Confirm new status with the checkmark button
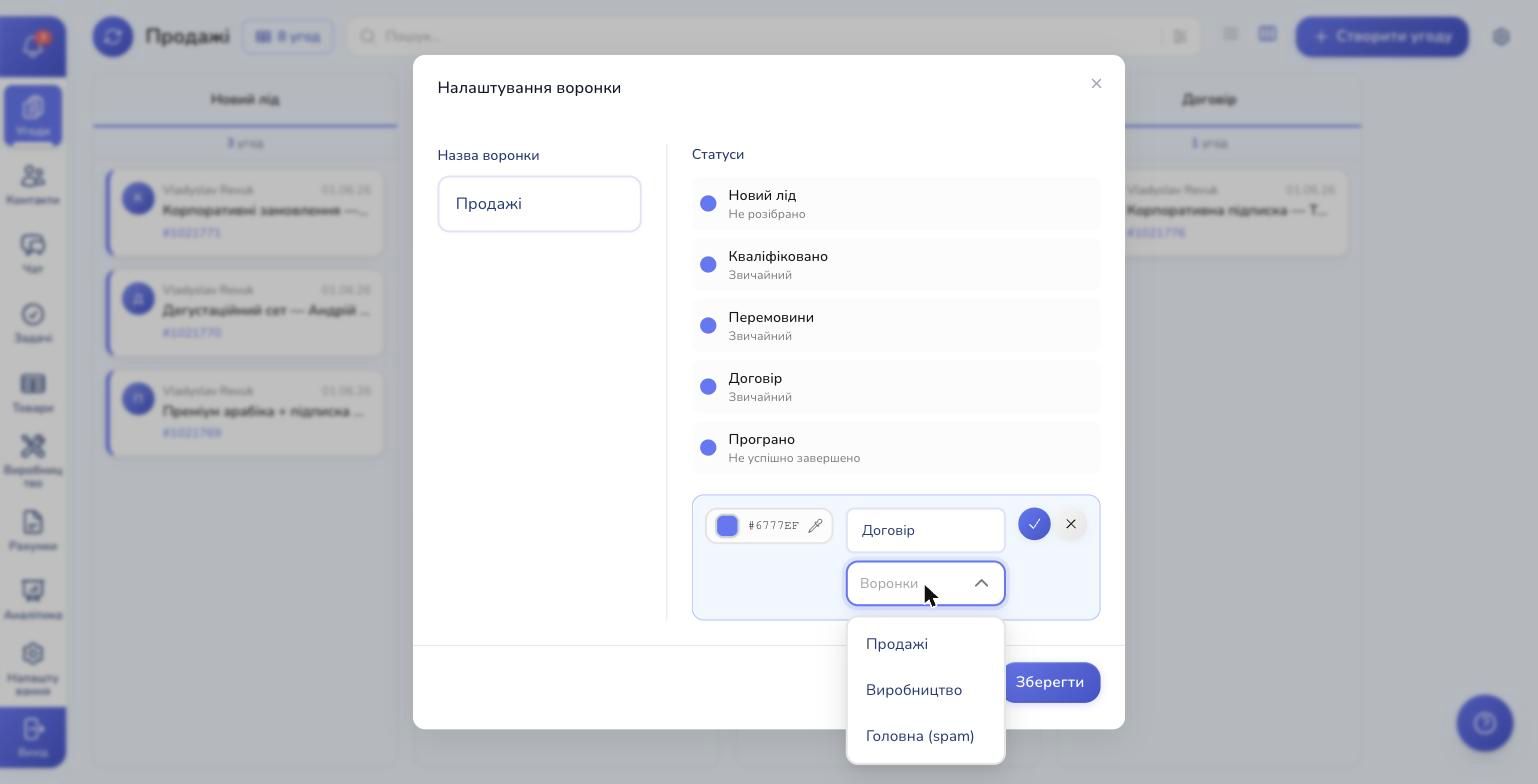 (1034, 524)
